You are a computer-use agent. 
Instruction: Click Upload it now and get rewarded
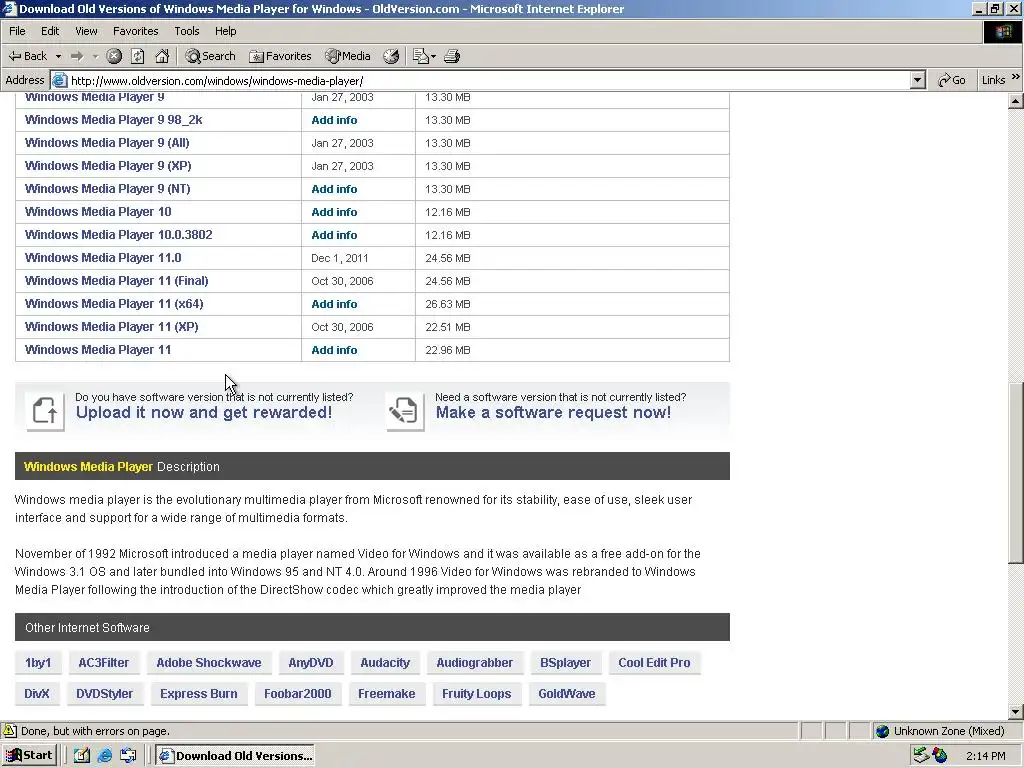204,413
